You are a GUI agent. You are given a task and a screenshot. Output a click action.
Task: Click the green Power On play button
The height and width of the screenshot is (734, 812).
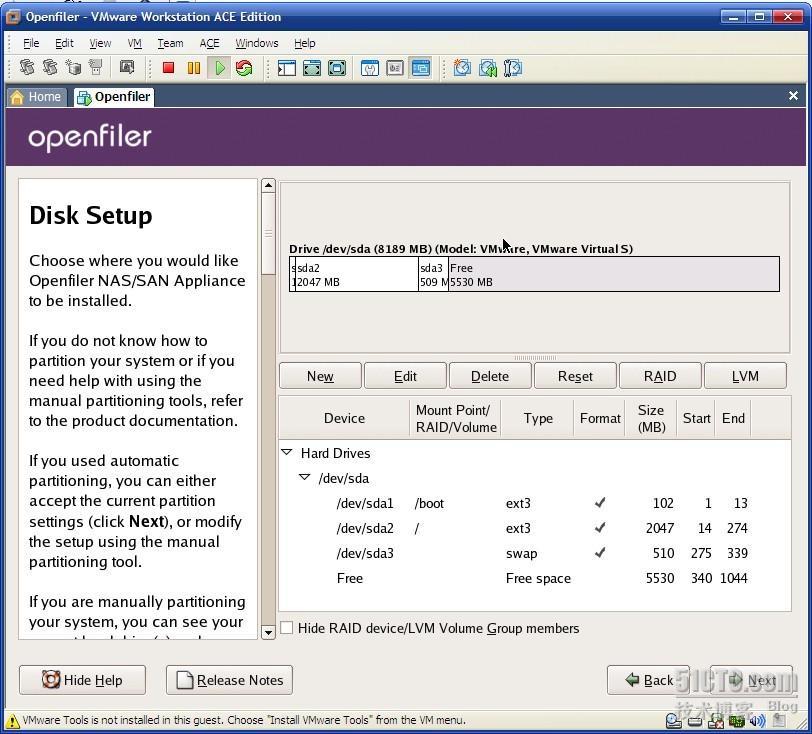click(x=220, y=68)
